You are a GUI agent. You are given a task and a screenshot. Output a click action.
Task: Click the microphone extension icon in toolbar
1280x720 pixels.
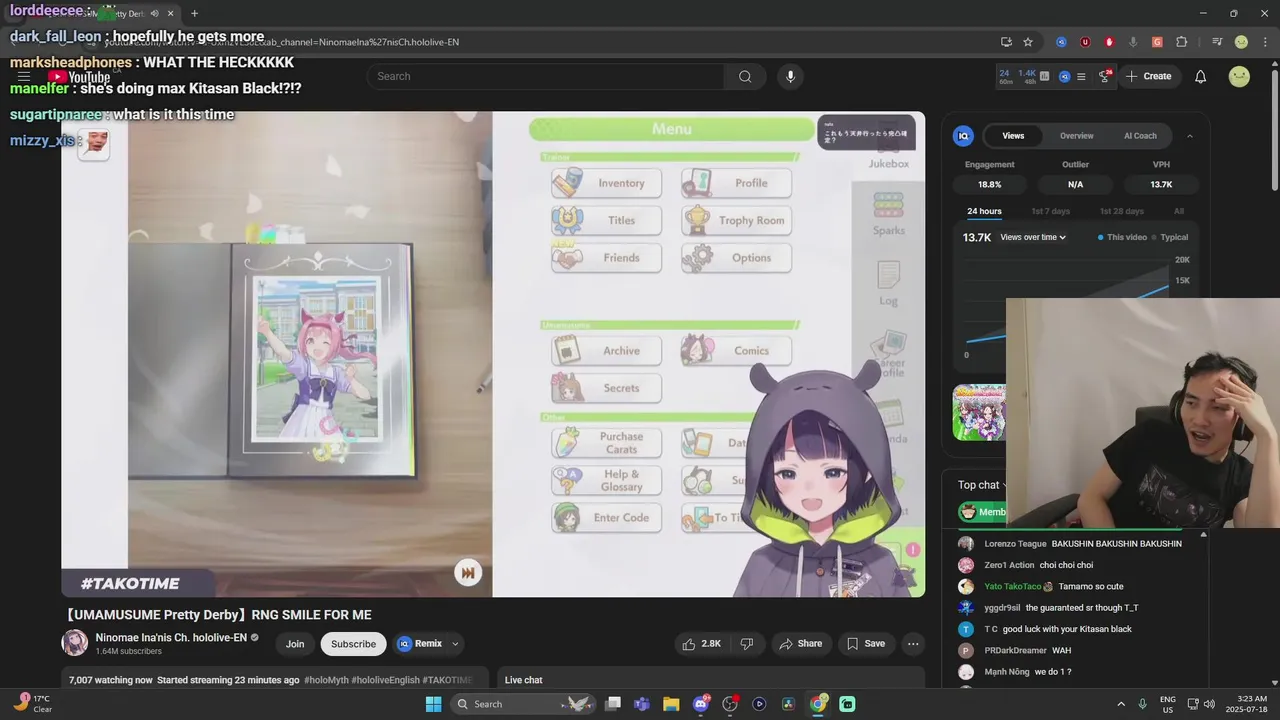coord(1133,42)
